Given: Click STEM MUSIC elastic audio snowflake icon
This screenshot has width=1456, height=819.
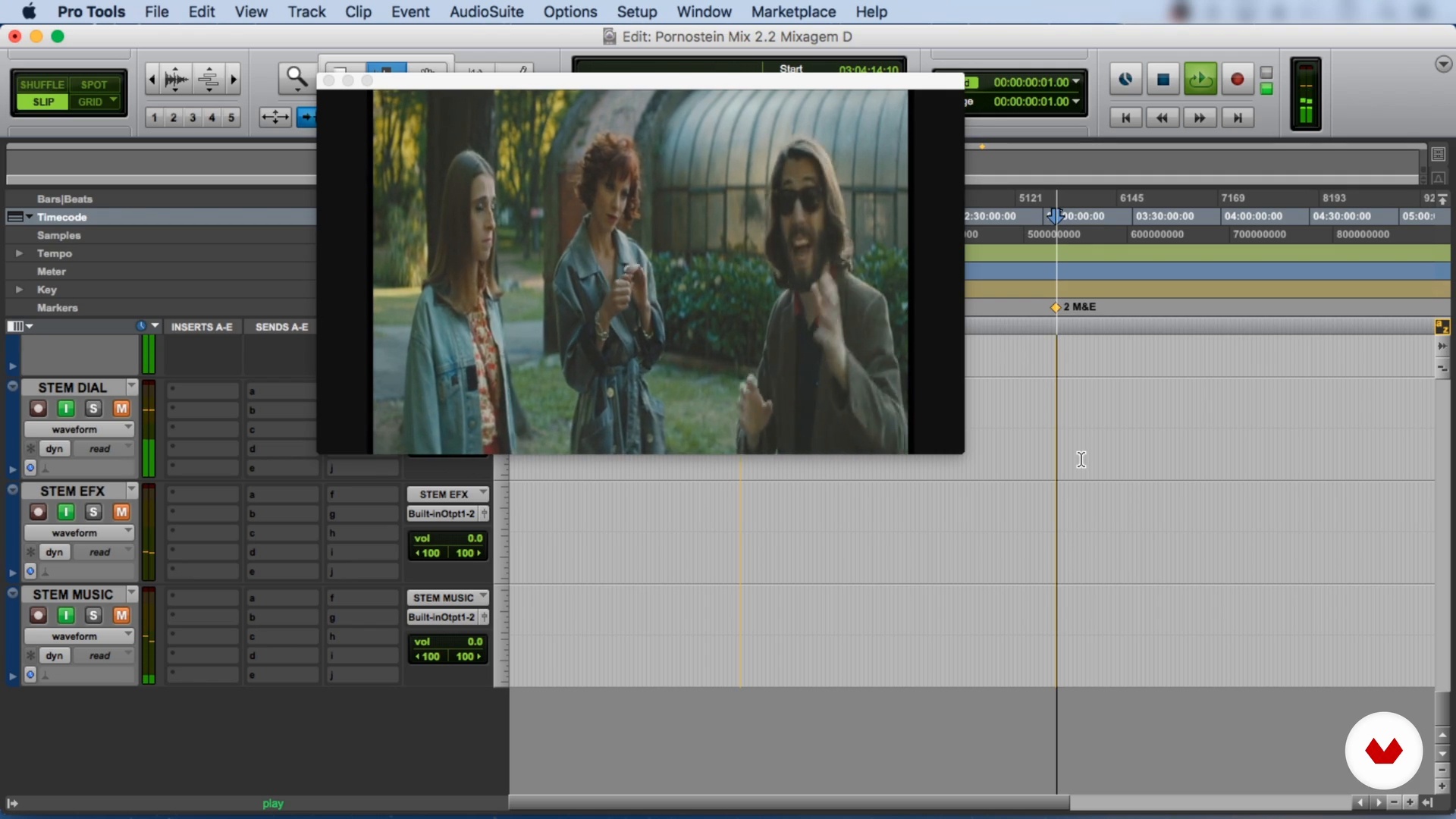Looking at the screenshot, I should coord(31,655).
